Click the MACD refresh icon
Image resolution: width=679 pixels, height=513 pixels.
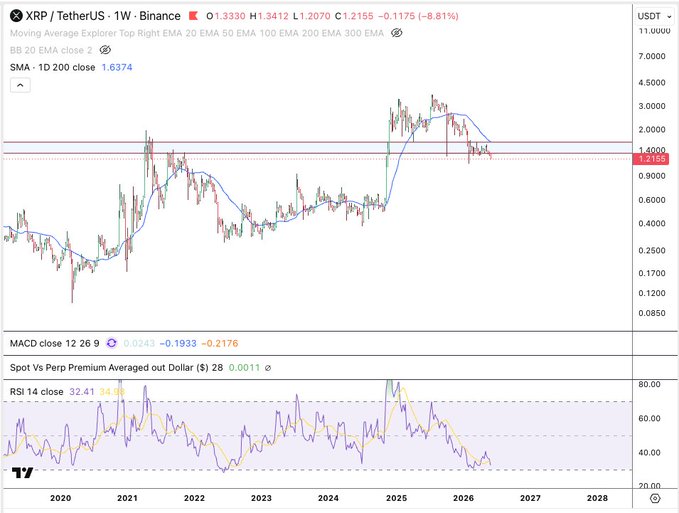point(111,343)
